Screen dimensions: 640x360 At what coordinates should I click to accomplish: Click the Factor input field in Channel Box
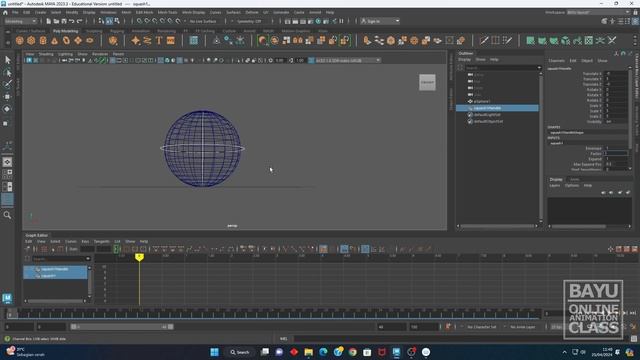tap(616, 153)
